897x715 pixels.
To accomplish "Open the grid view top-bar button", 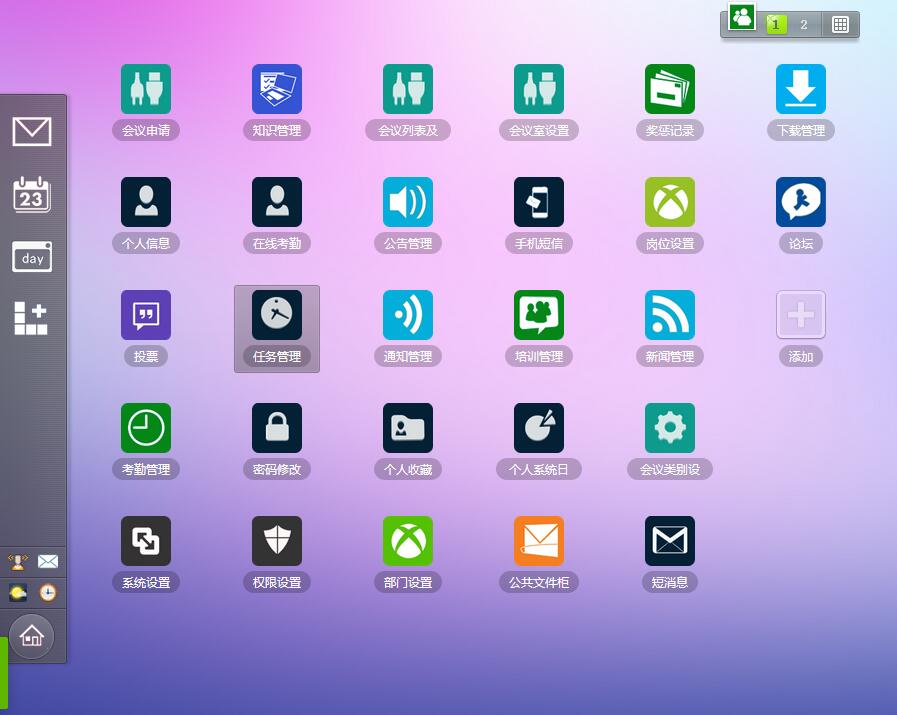I will [840, 25].
